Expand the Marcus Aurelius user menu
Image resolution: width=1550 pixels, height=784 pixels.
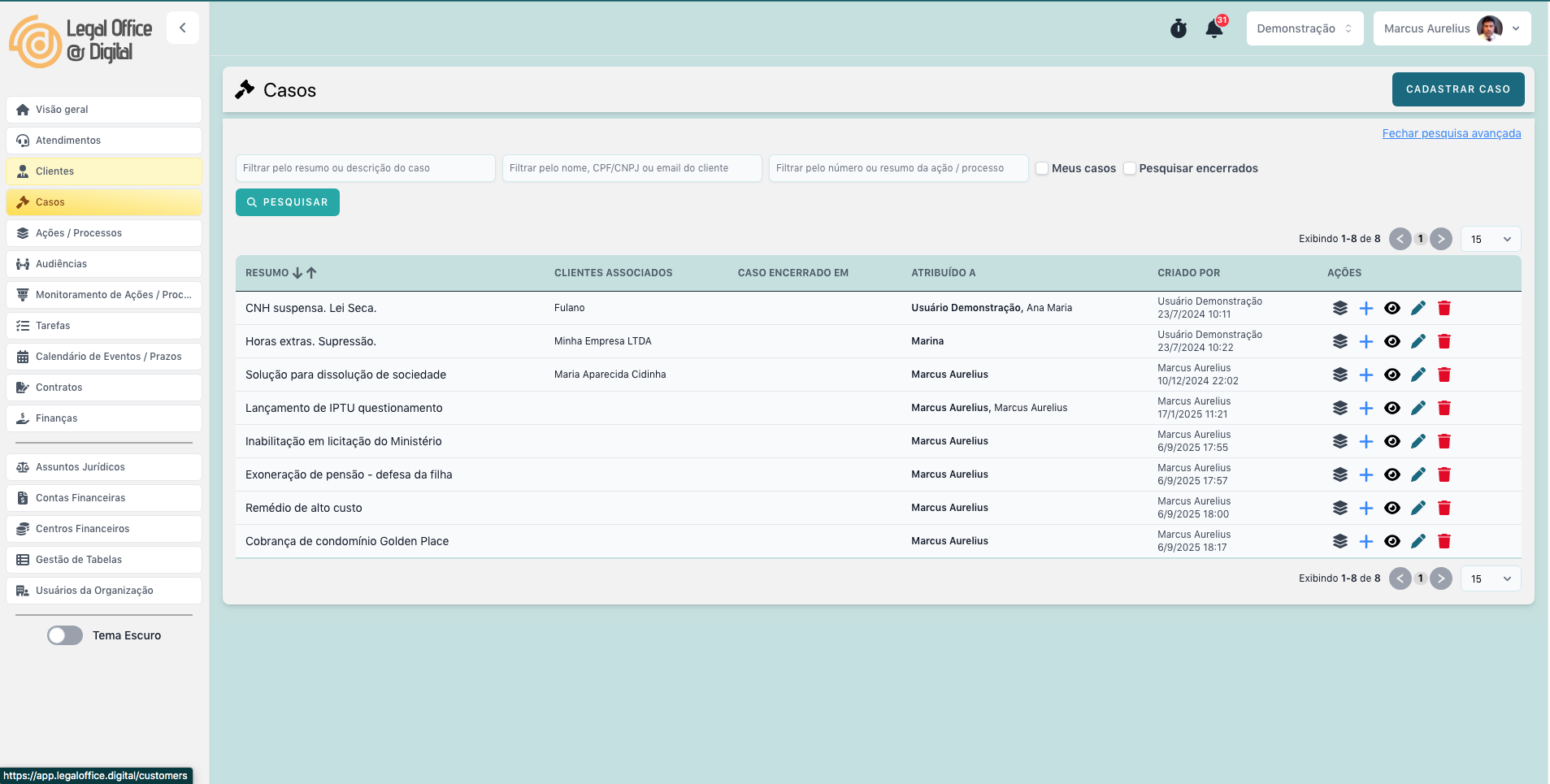[1451, 28]
